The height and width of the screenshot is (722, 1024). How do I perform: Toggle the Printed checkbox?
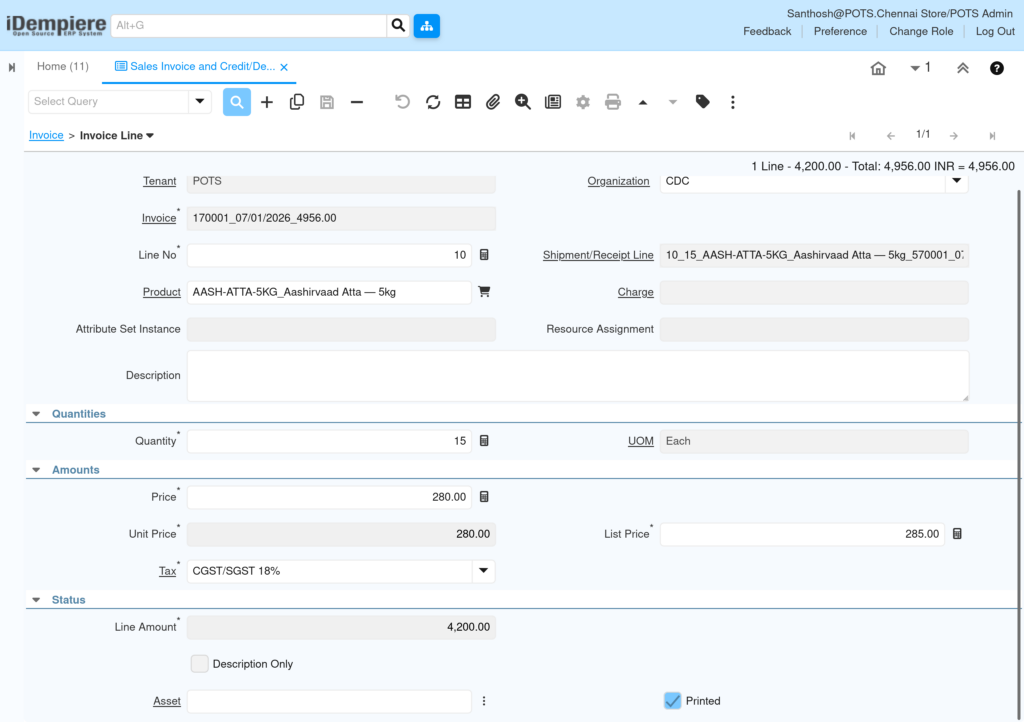point(672,700)
